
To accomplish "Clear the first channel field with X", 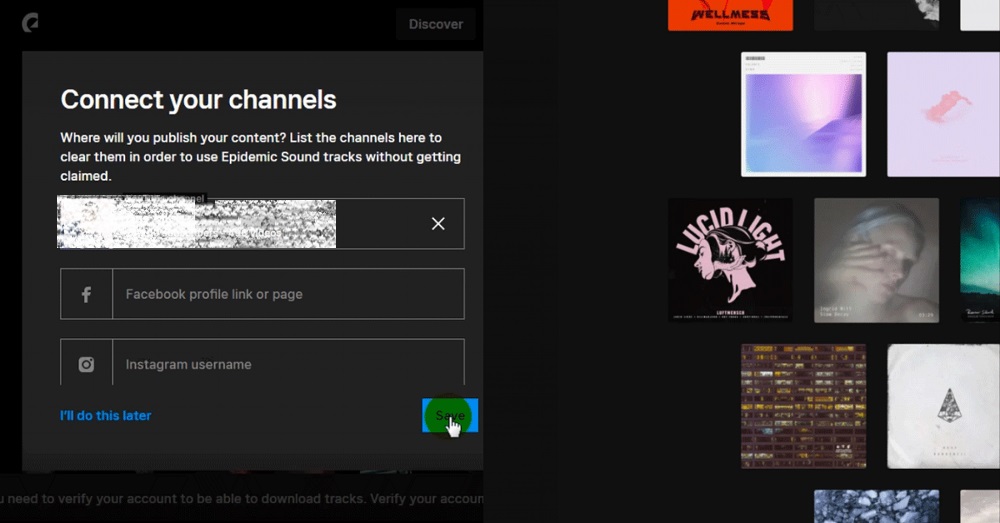I will coord(437,224).
